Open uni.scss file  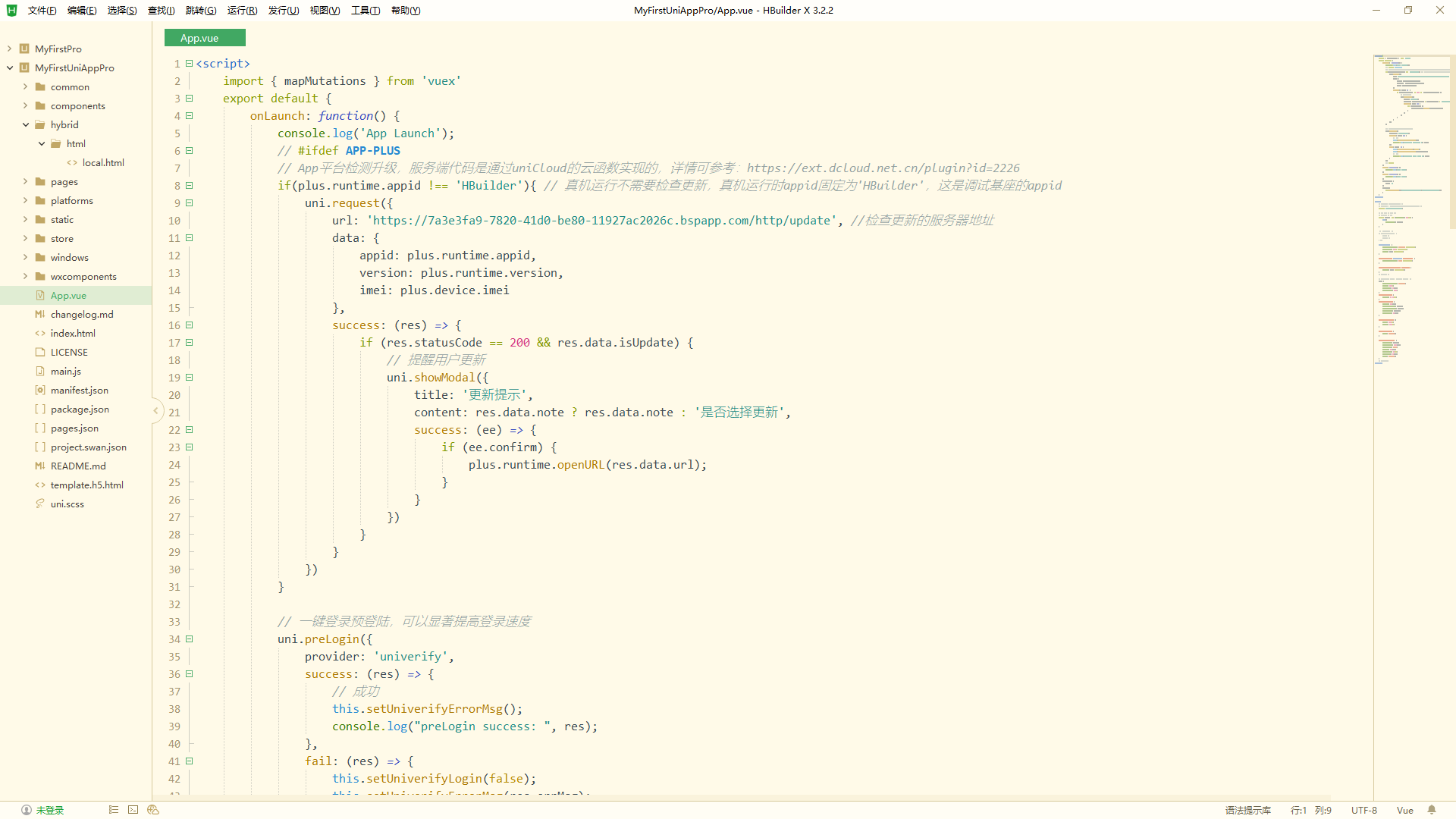67,504
